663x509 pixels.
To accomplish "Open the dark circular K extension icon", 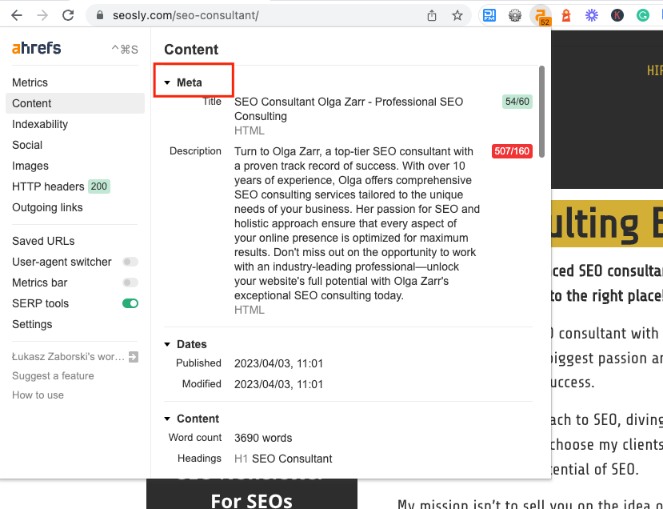I will pyautogui.click(x=617, y=16).
